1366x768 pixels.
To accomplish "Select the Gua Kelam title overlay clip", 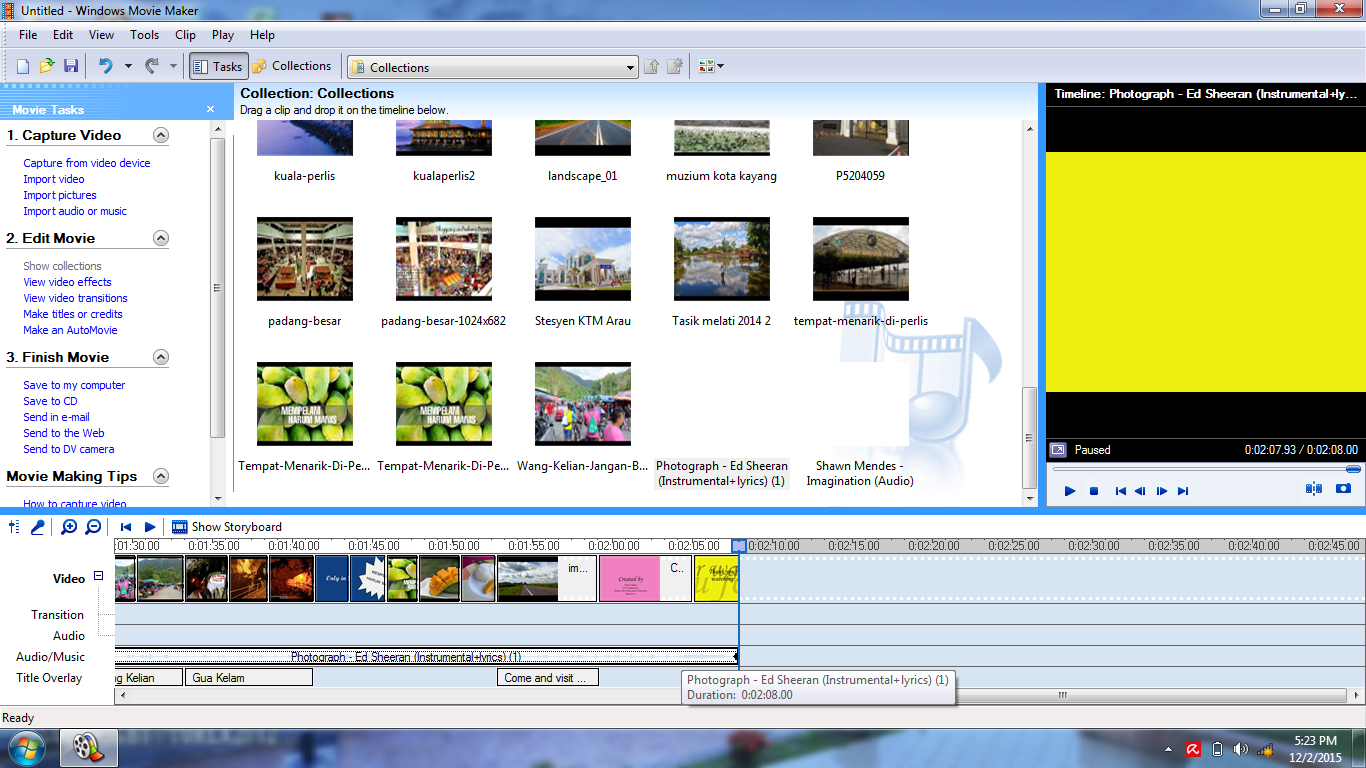I will click(x=249, y=678).
